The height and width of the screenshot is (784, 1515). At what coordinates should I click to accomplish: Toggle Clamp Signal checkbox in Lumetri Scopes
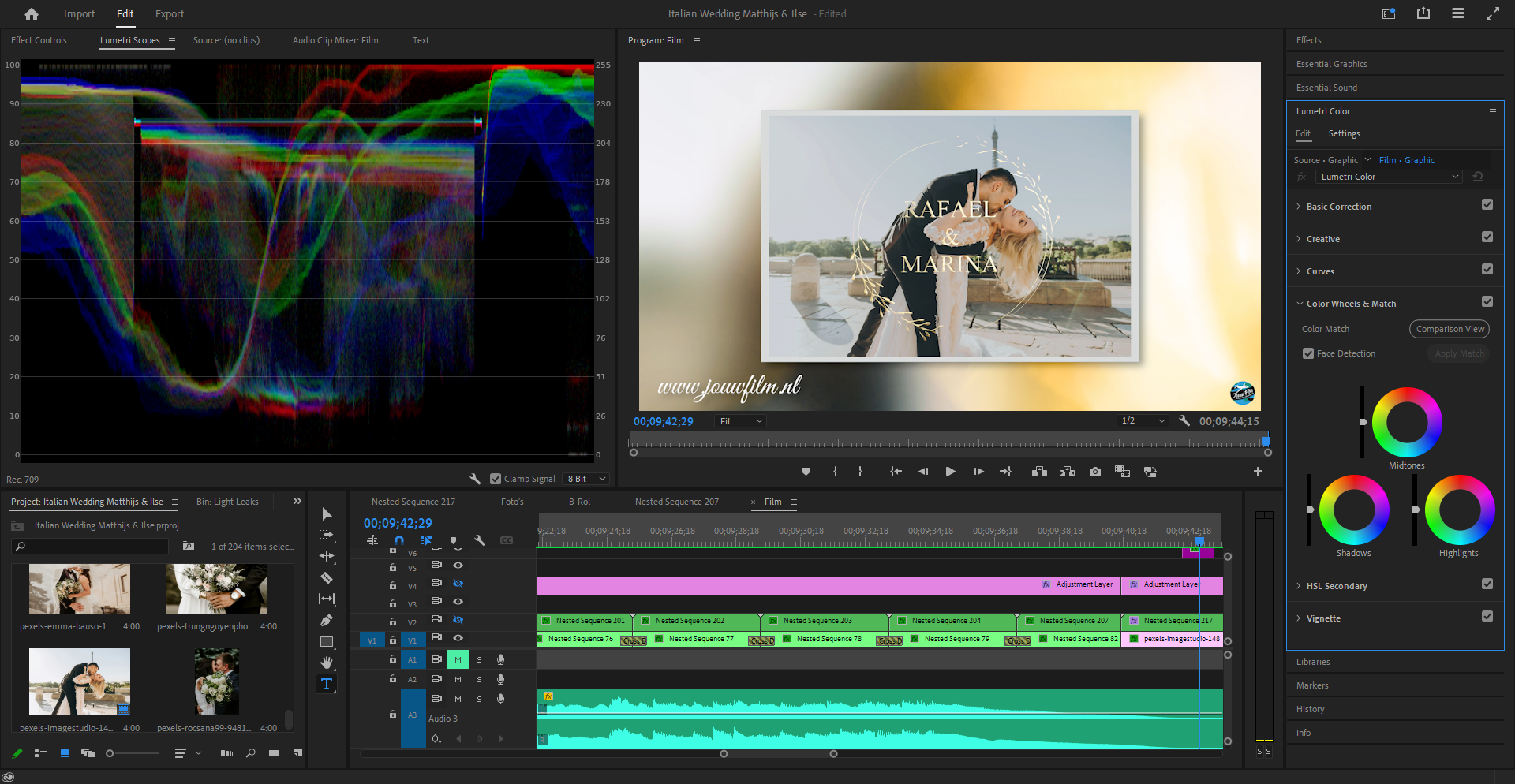point(496,479)
